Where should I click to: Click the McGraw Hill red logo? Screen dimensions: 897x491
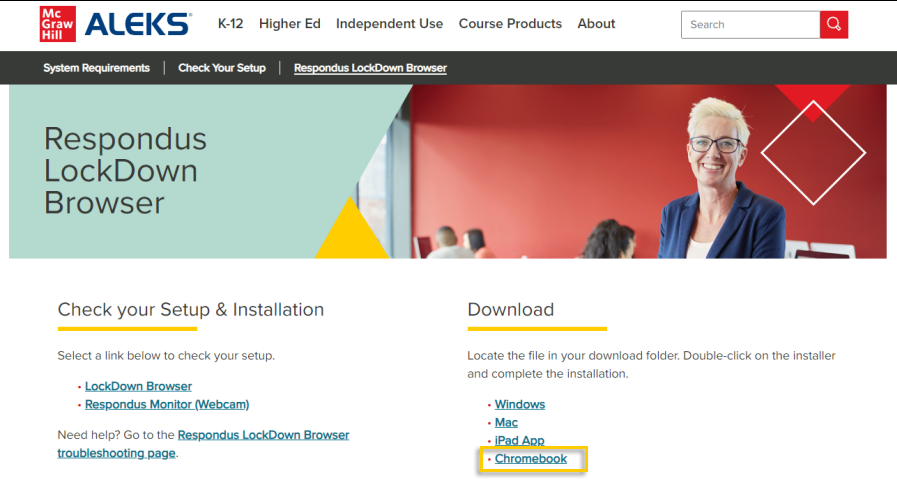tap(58, 24)
